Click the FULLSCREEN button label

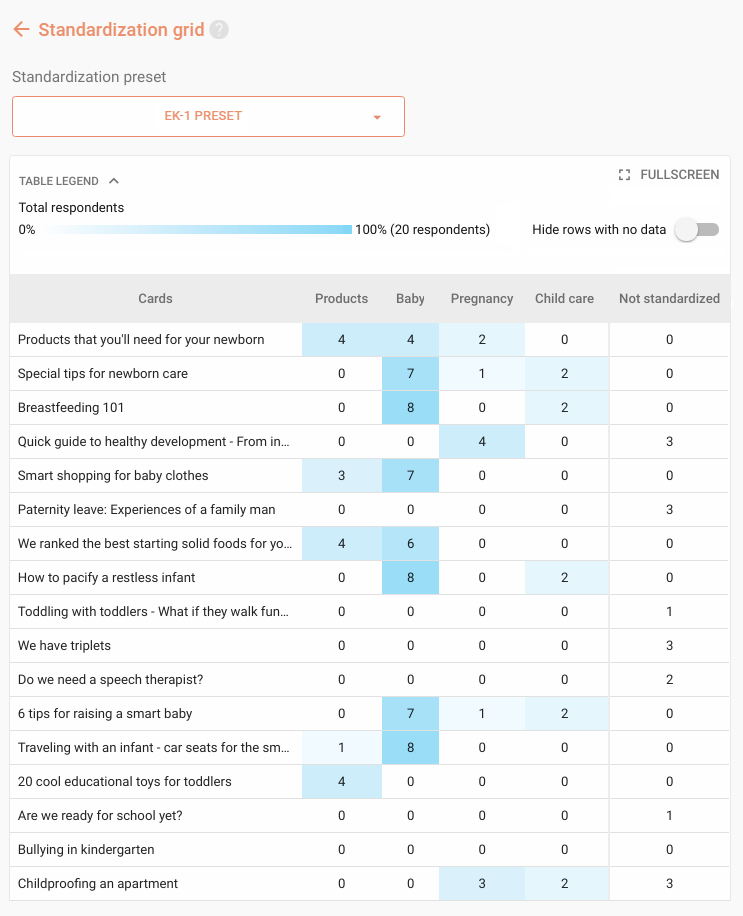[x=680, y=175]
